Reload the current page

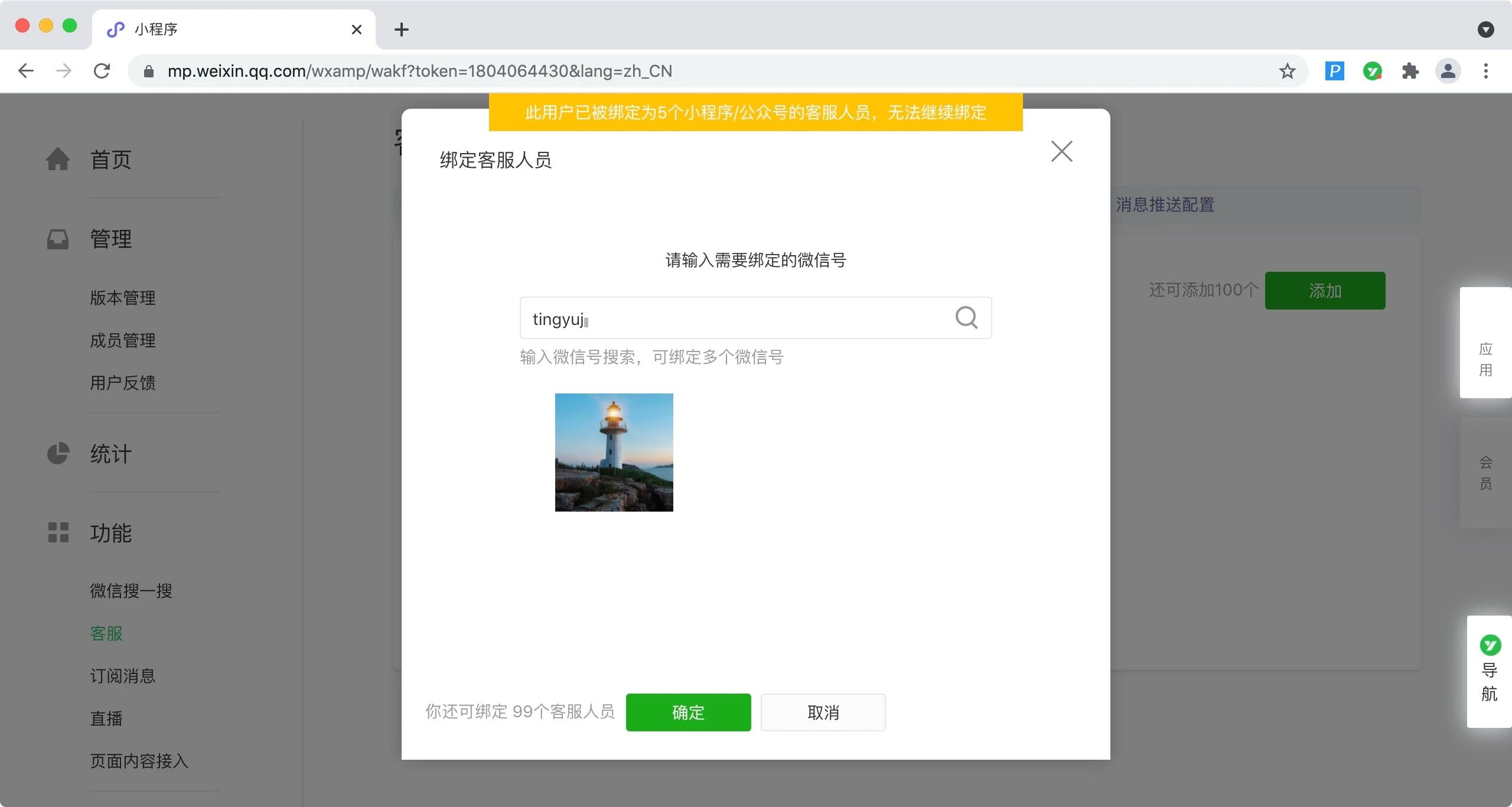tap(102, 71)
